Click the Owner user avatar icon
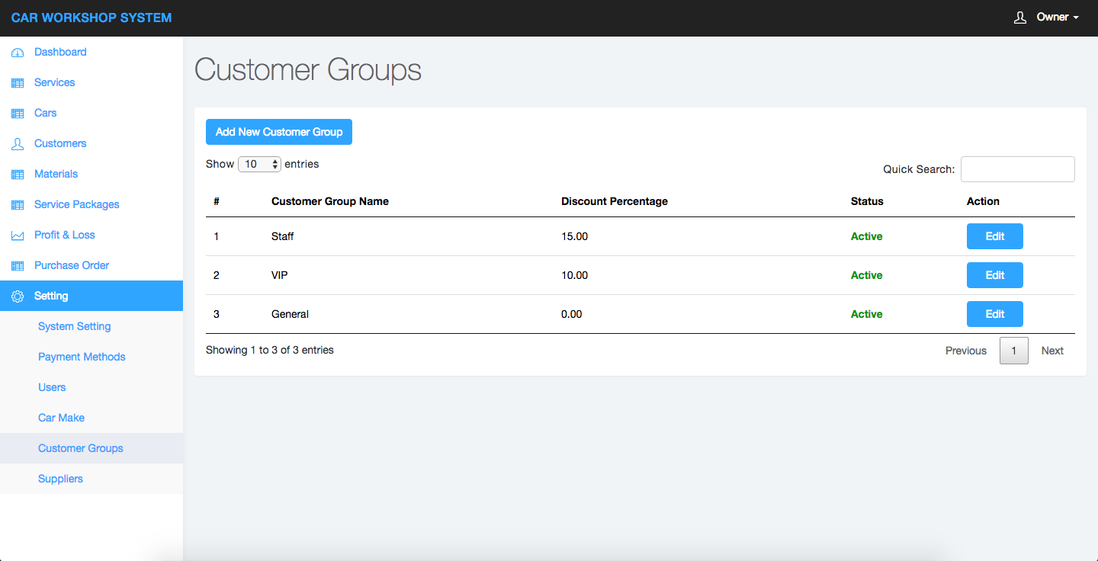 (x=1020, y=18)
